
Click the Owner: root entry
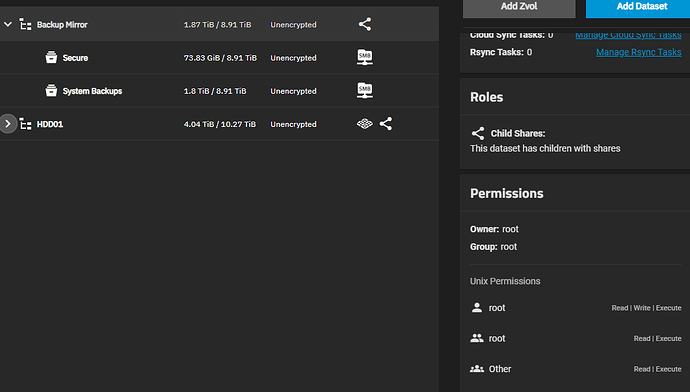(494, 229)
